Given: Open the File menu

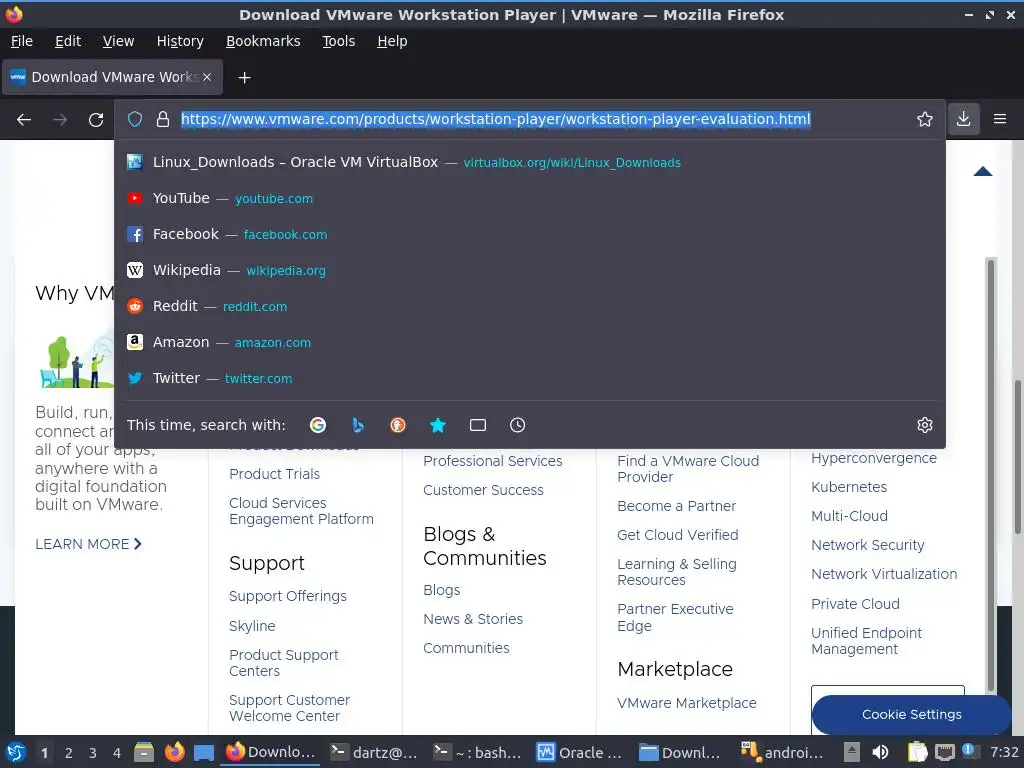Looking at the screenshot, I should 22,41.
